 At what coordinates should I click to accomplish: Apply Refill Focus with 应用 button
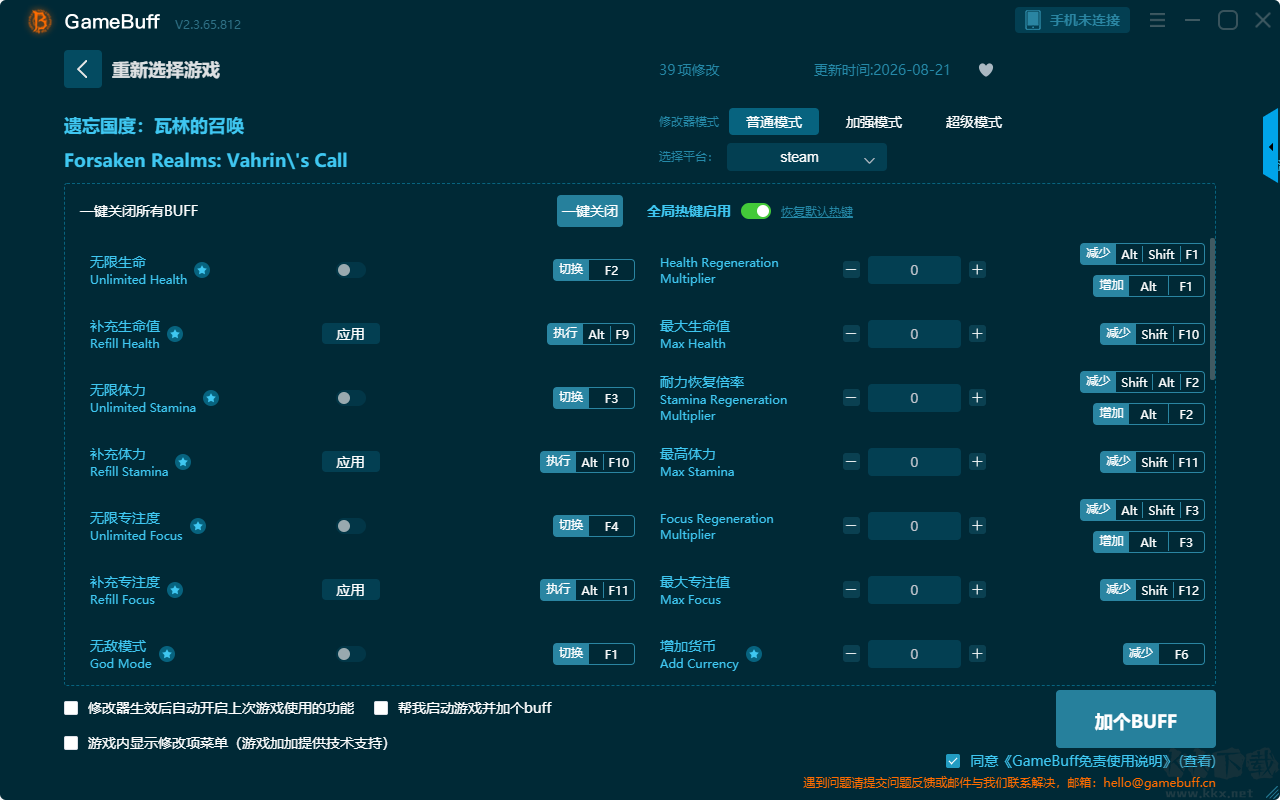351,590
